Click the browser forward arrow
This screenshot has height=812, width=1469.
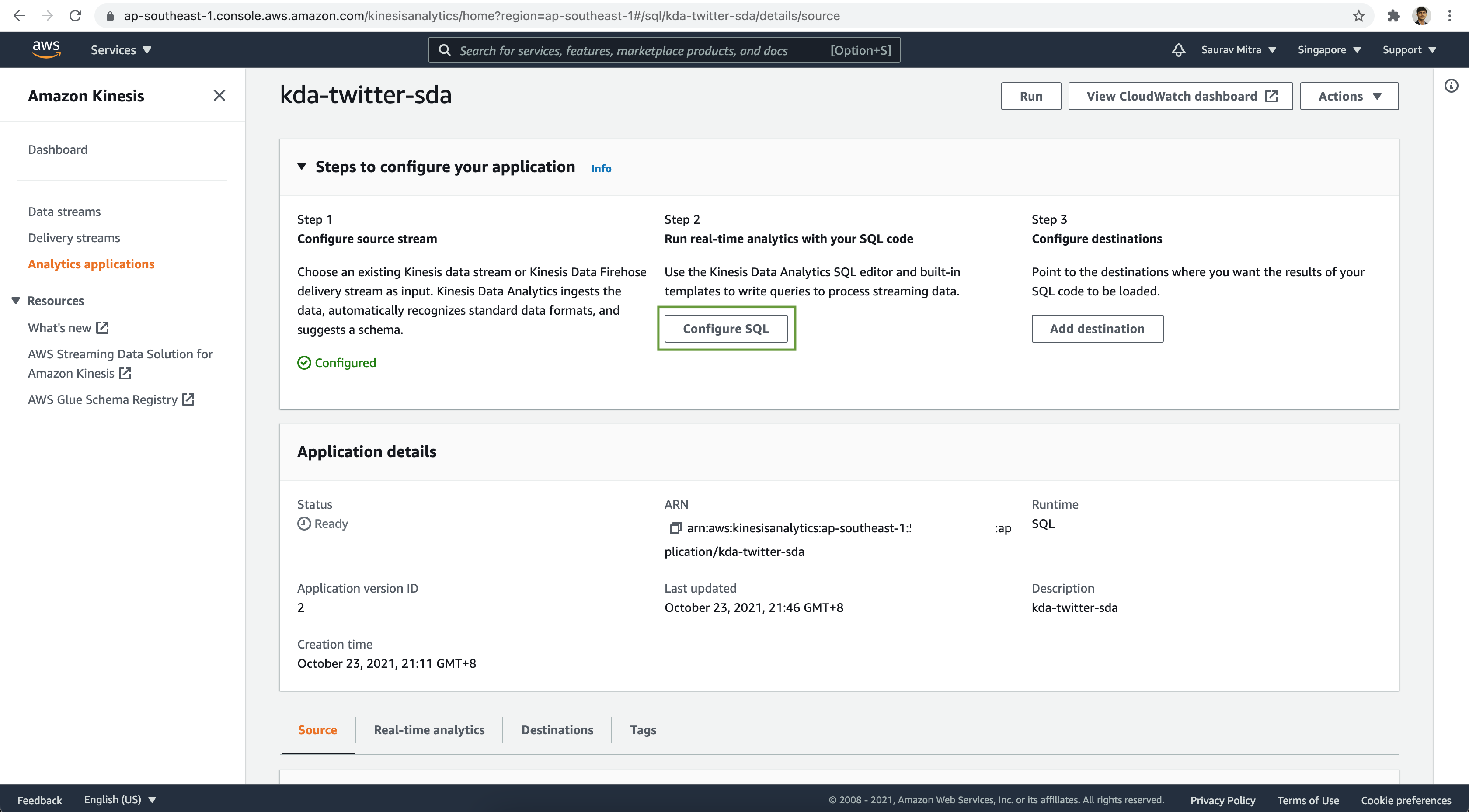(47, 15)
